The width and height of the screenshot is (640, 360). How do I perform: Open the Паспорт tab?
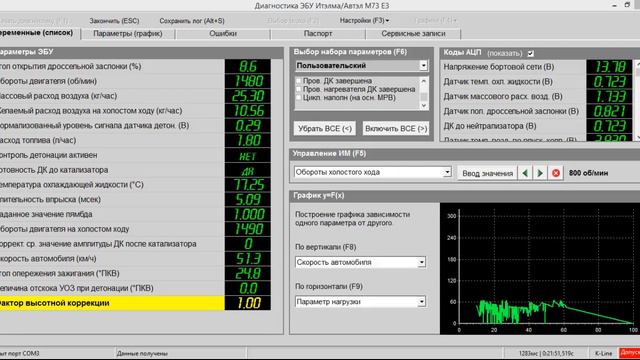[318, 33]
